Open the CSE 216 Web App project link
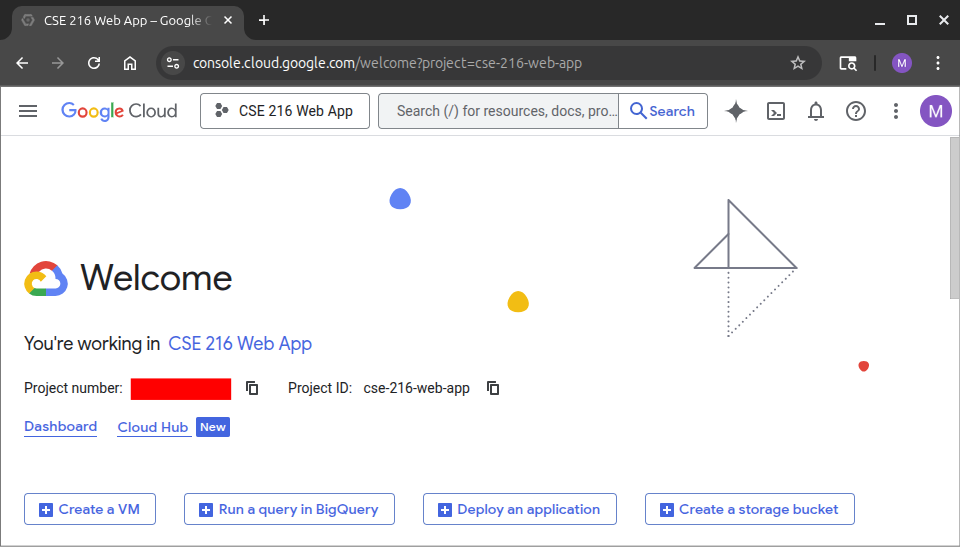 coord(240,344)
